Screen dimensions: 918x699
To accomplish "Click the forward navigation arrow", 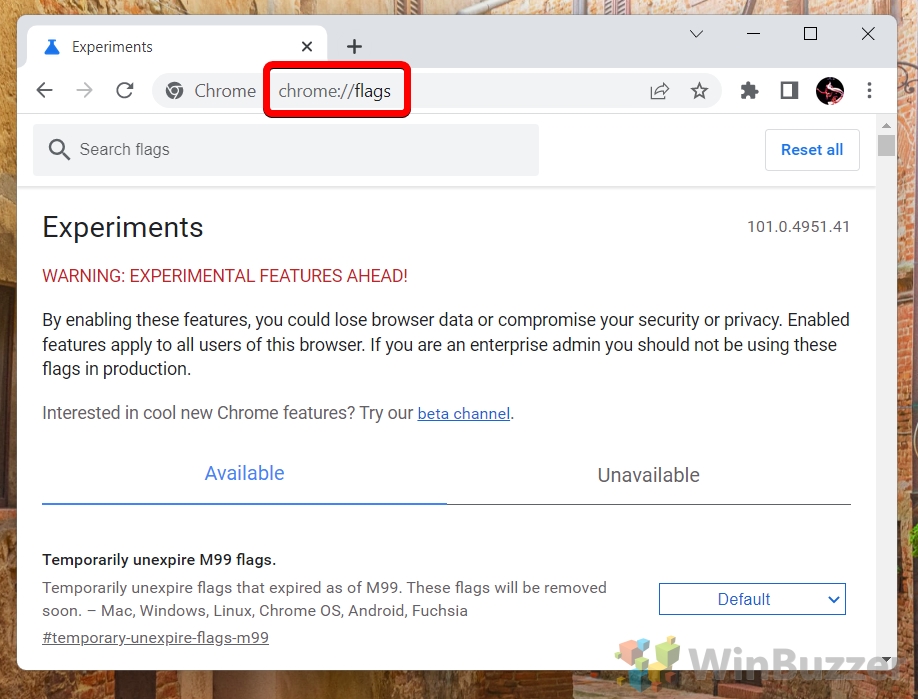I will pos(84,90).
